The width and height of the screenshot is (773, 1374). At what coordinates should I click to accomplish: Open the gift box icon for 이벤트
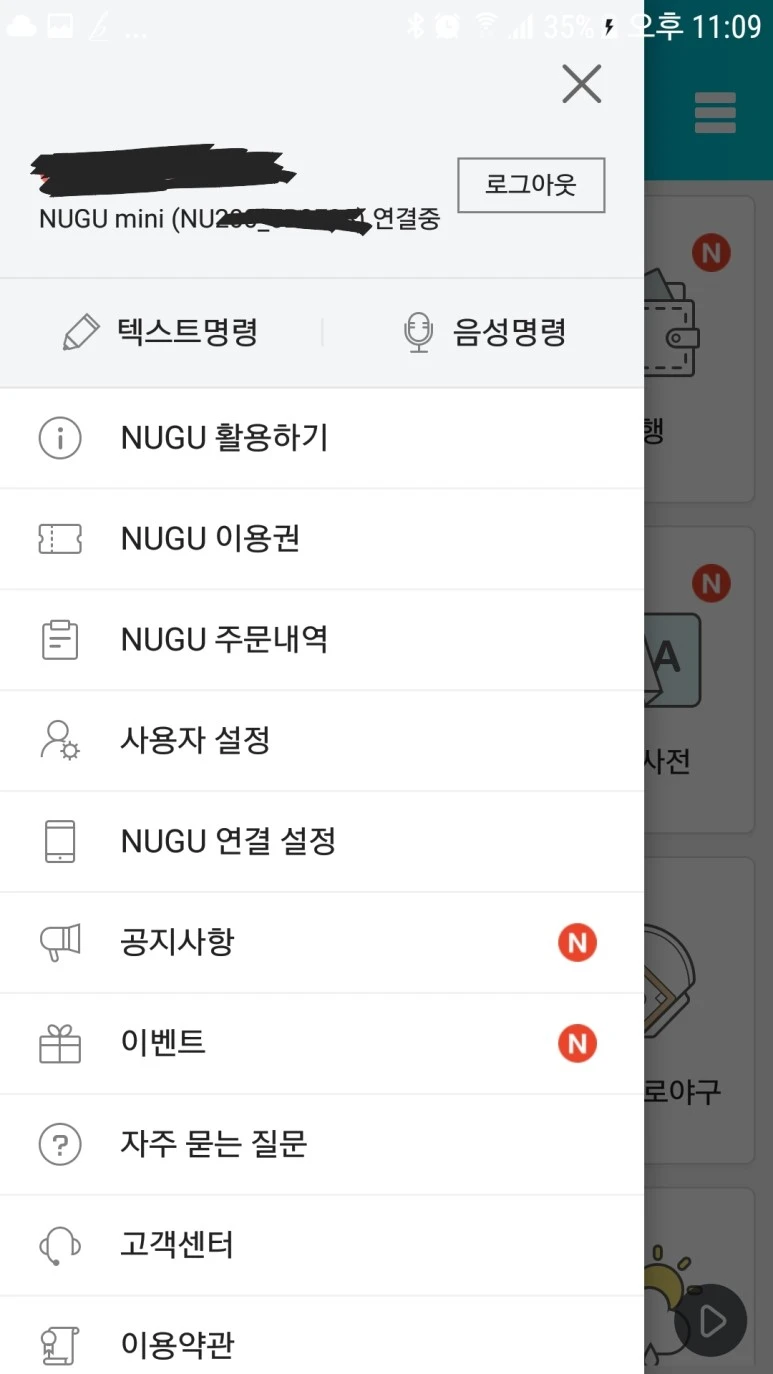pos(60,1043)
